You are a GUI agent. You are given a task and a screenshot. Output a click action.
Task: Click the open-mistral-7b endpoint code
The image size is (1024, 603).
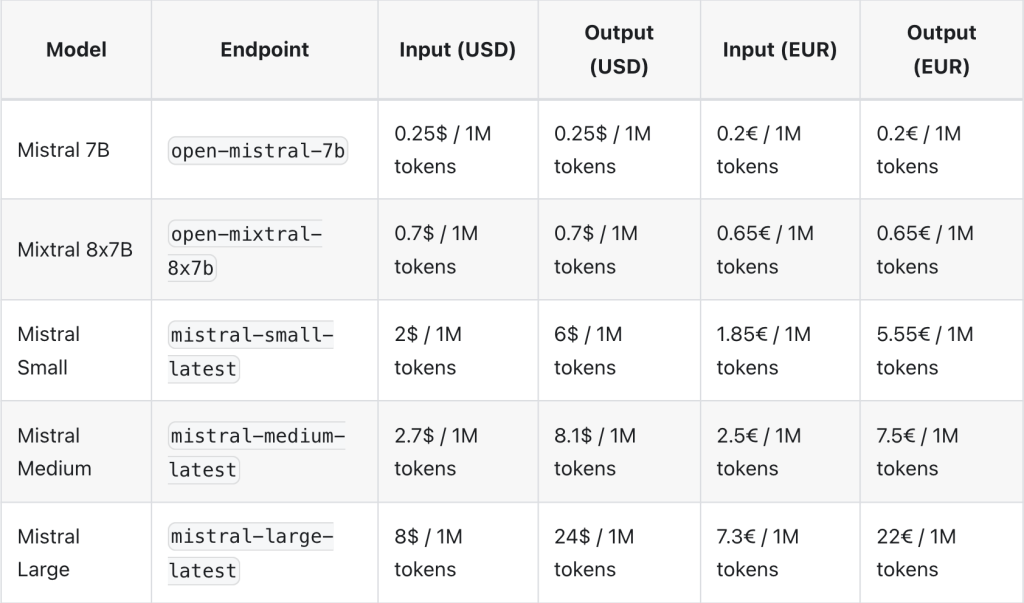click(x=258, y=151)
